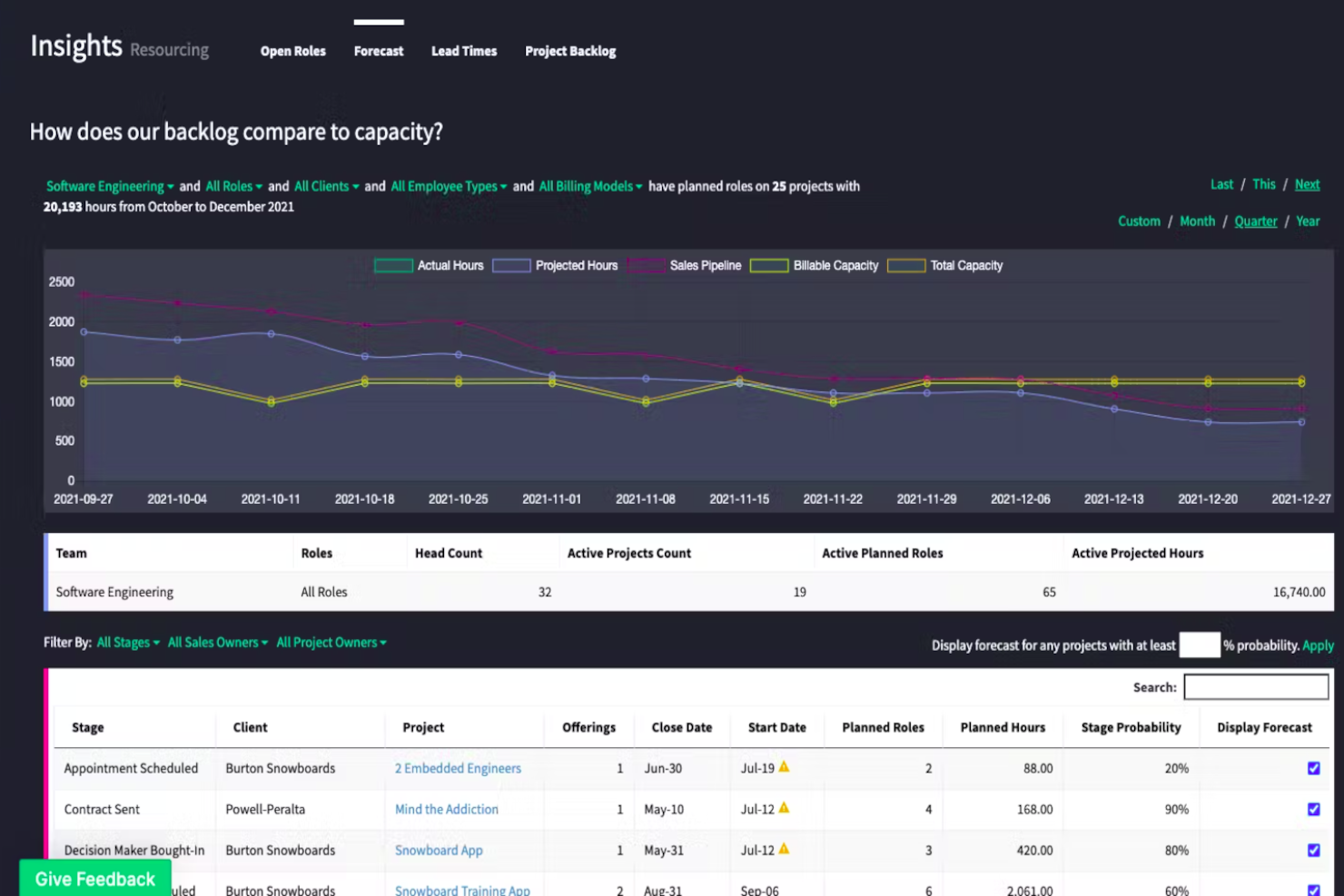Choose Custom date range

click(1139, 221)
